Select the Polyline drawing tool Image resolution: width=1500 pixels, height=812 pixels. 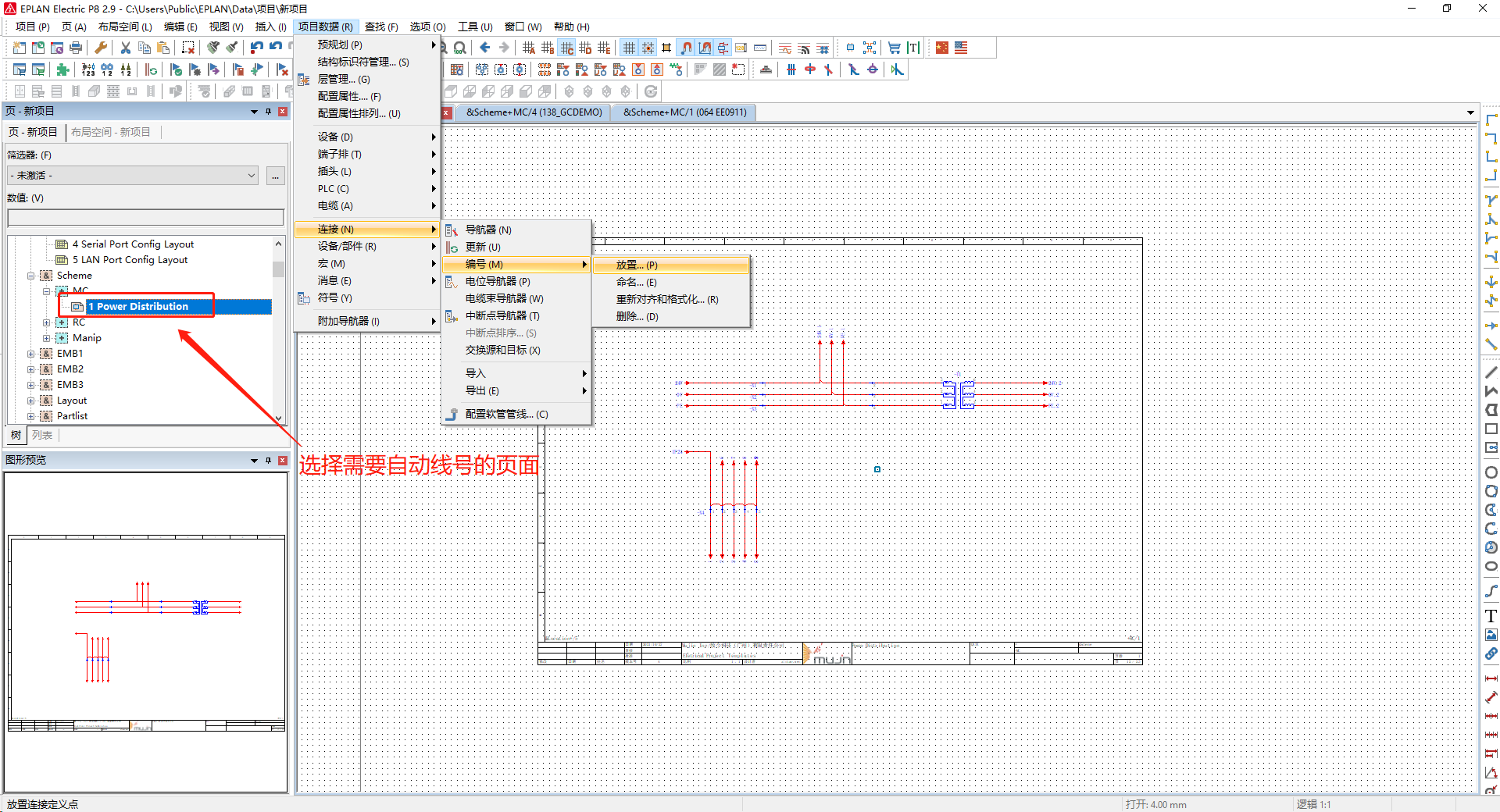click(x=1491, y=391)
